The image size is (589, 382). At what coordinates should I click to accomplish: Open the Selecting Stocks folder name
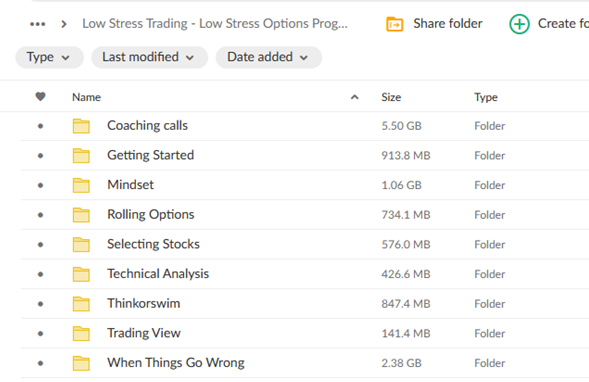coord(153,244)
